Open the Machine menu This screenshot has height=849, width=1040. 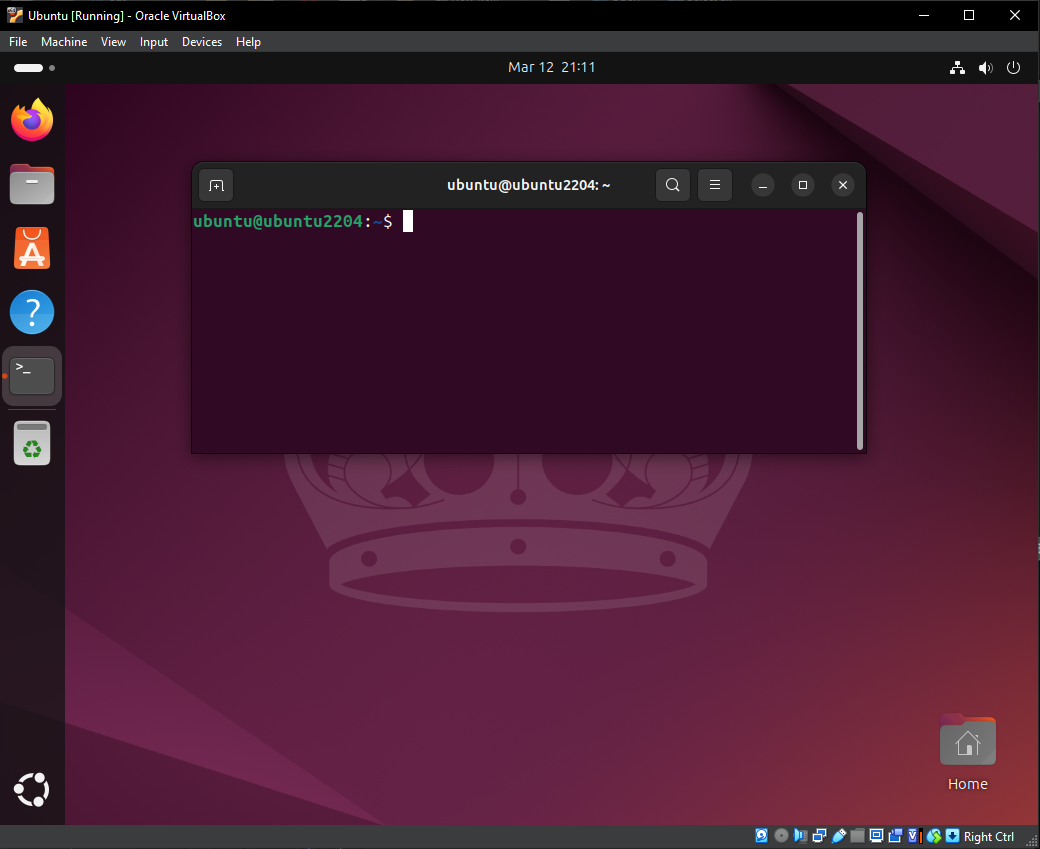click(64, 41)
